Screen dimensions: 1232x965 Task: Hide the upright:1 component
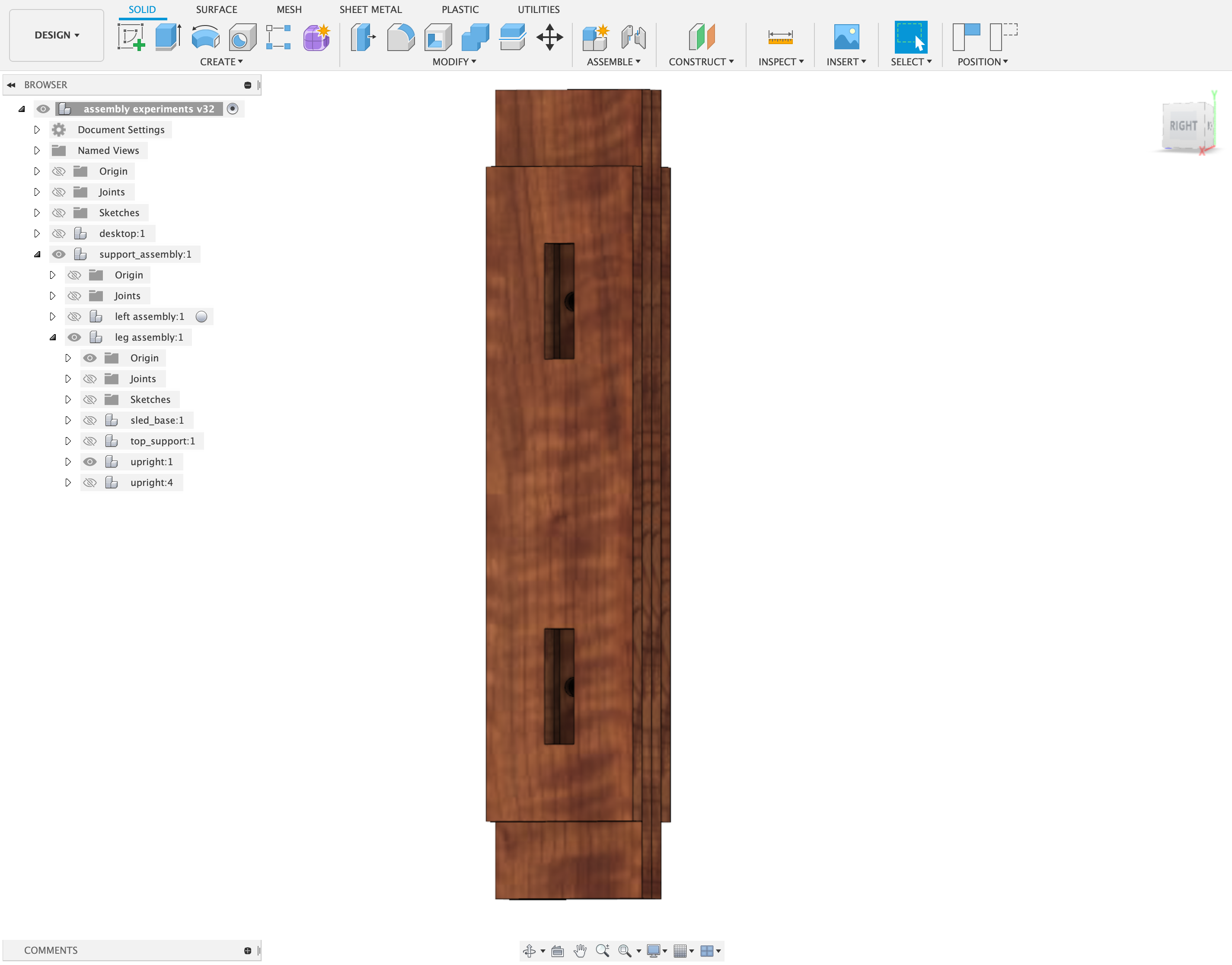(90, 462)
